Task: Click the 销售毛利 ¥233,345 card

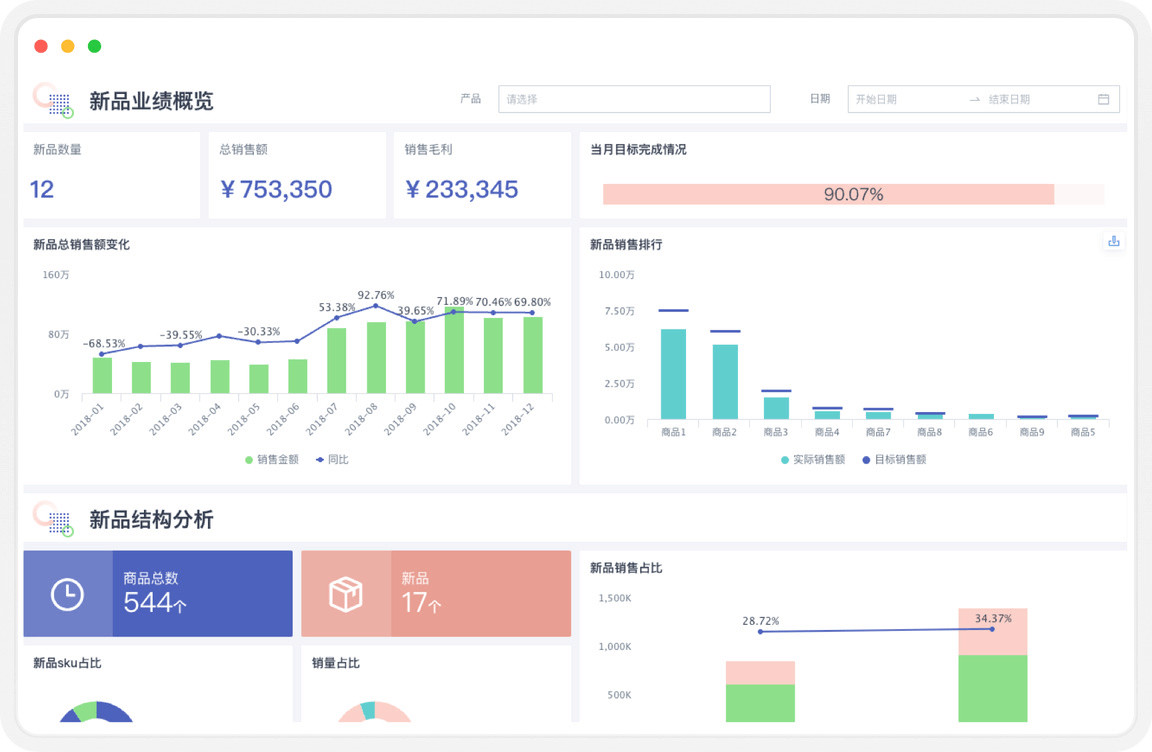Action: pos(482,176)
